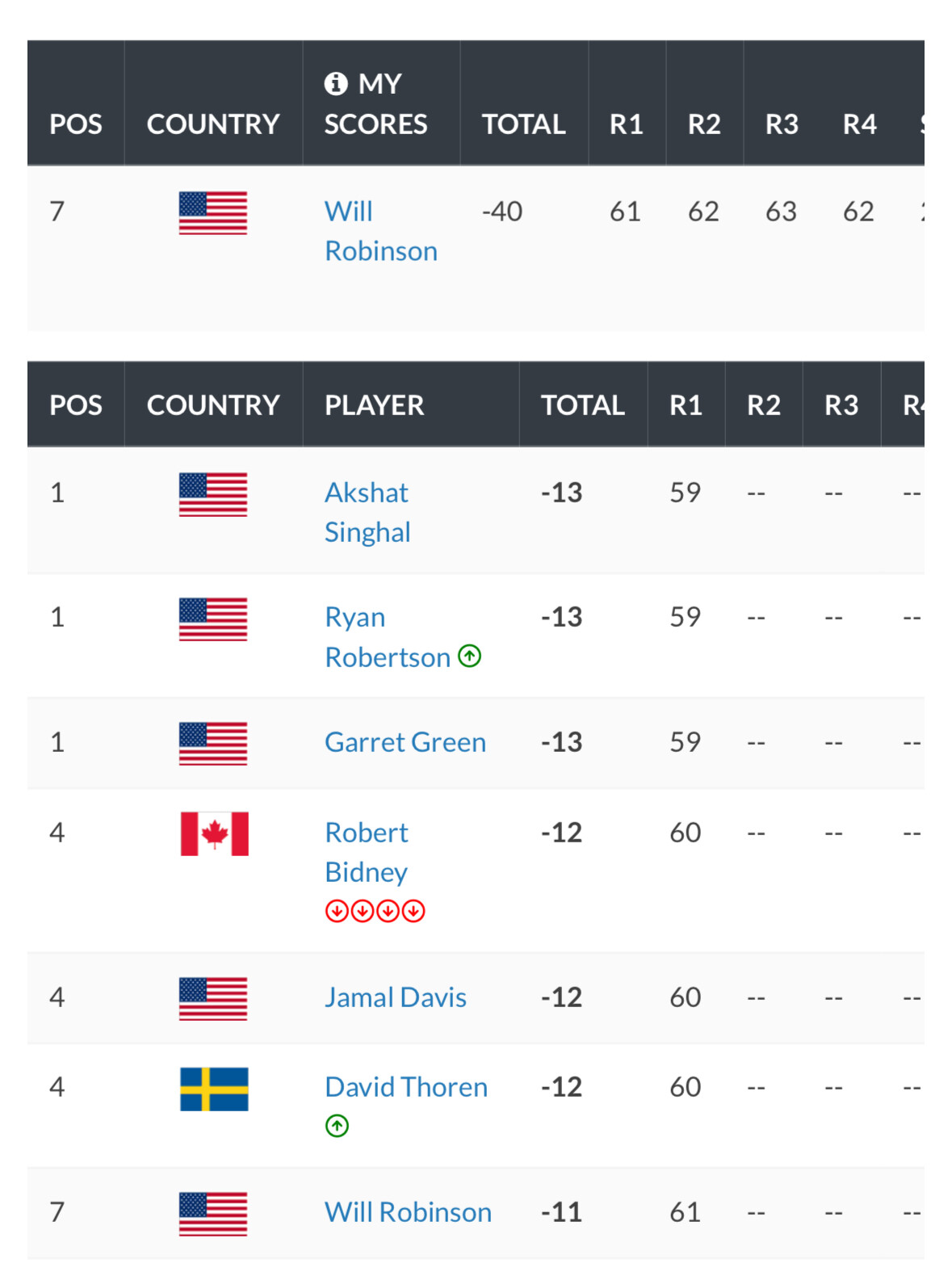The height and width of the screenshot is (1276, 952).
Task: Open Garret Green player profile
Action: 405,742
